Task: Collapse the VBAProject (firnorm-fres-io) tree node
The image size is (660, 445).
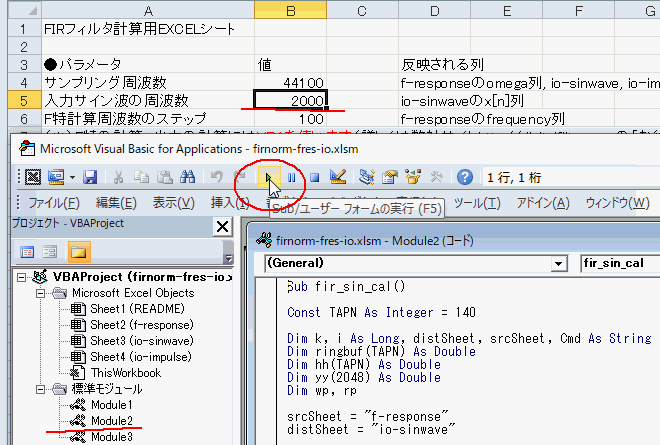Action: 21,277
